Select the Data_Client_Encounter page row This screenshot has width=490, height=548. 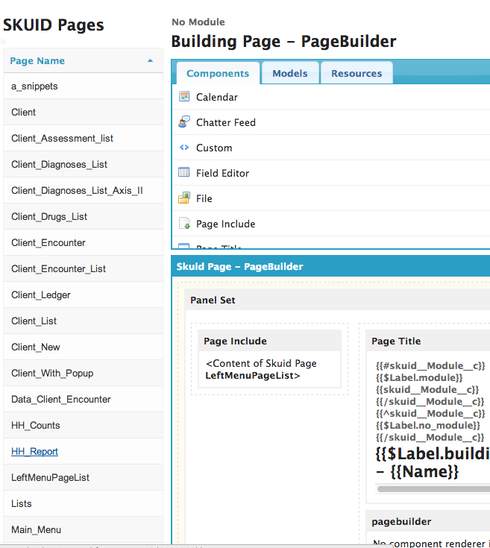click(83, 399)
